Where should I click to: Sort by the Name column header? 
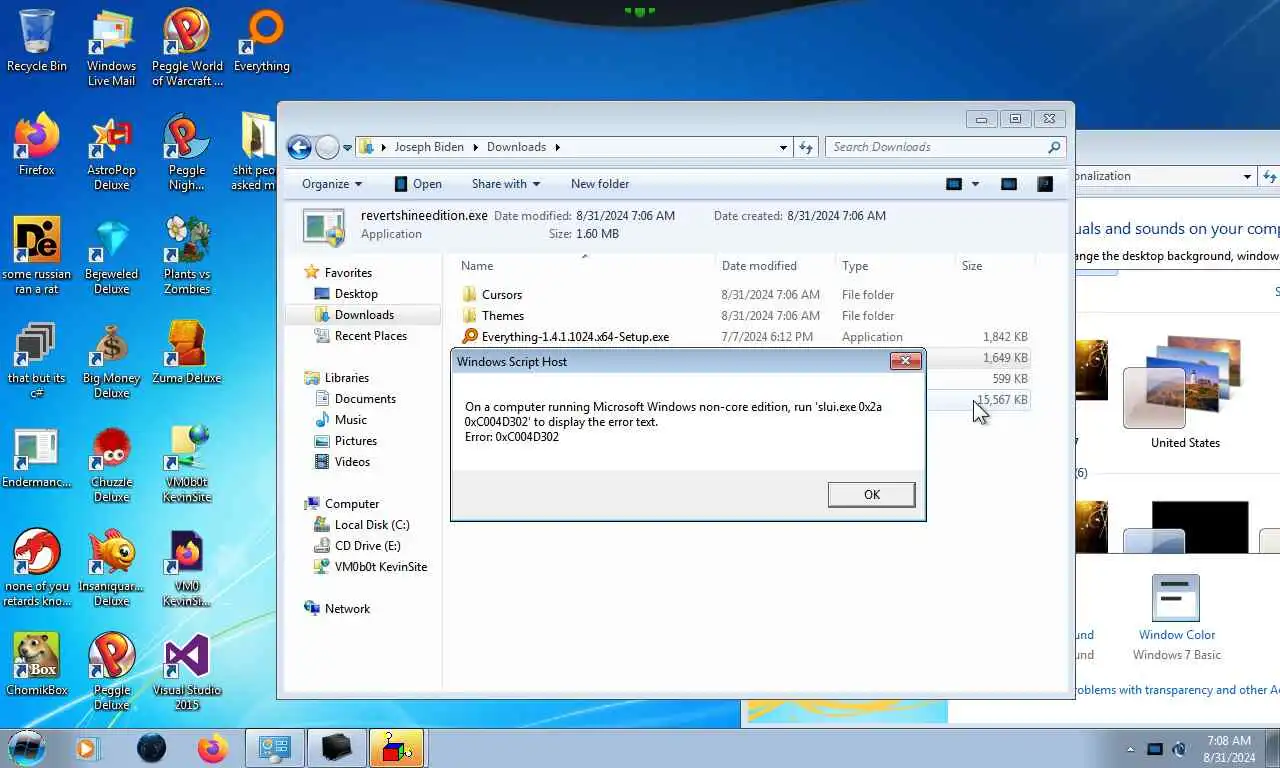586,266
